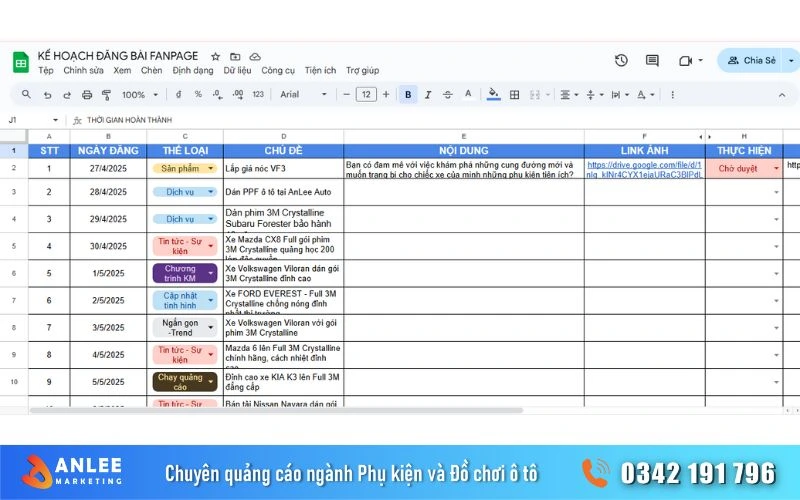
Task: Open the move-to-folder icon beside title
Action: [x=235, y=57]
